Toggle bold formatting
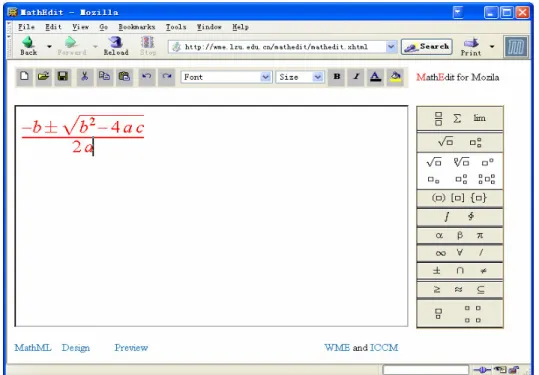The image size is (539, 375). coord(337,77)
